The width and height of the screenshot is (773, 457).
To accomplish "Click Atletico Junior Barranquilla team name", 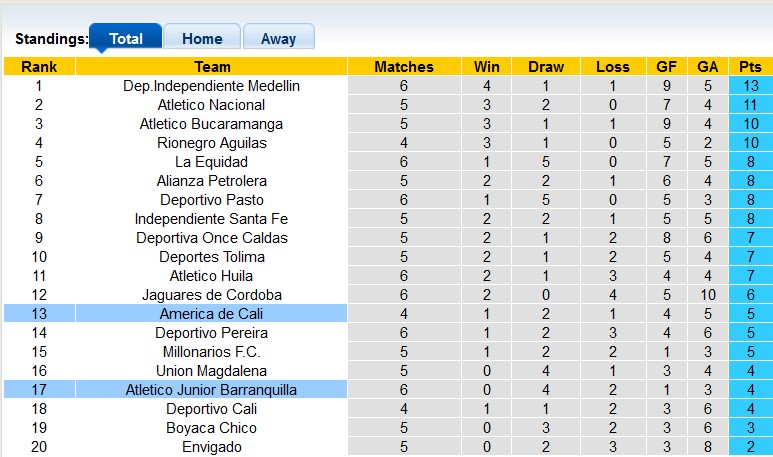I will pos(212,390).
